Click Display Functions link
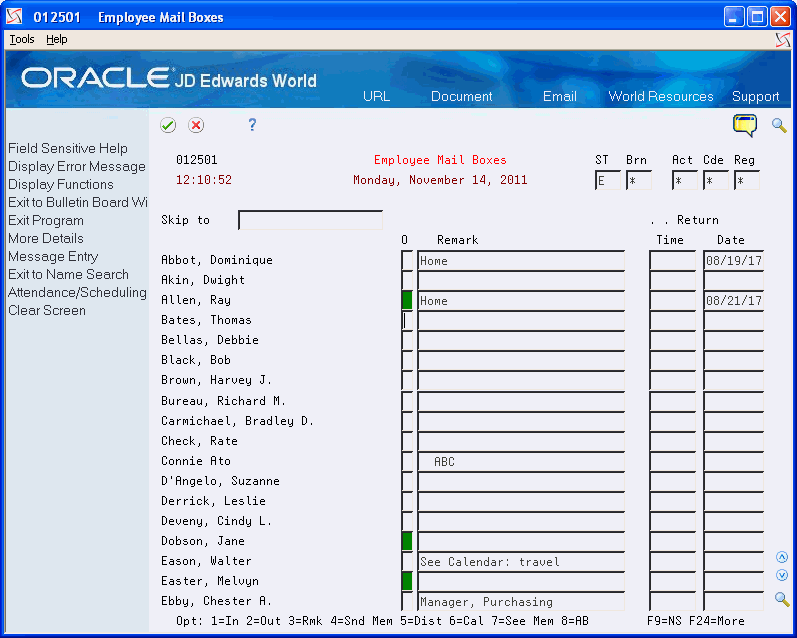Image resolution: width=797 pixels, height=638 pixels. pyautogui.click(x=60, y=184)
